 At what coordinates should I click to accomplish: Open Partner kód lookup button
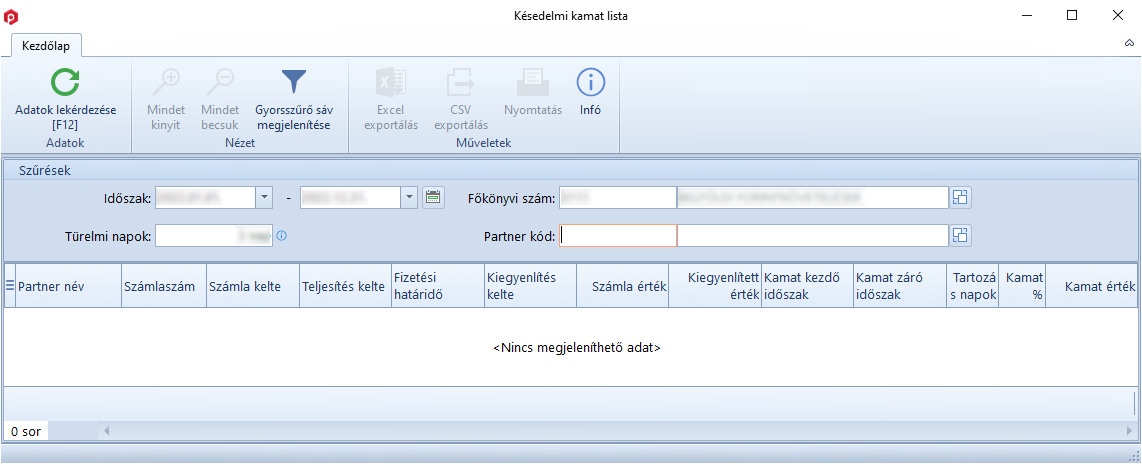point(961,235)
